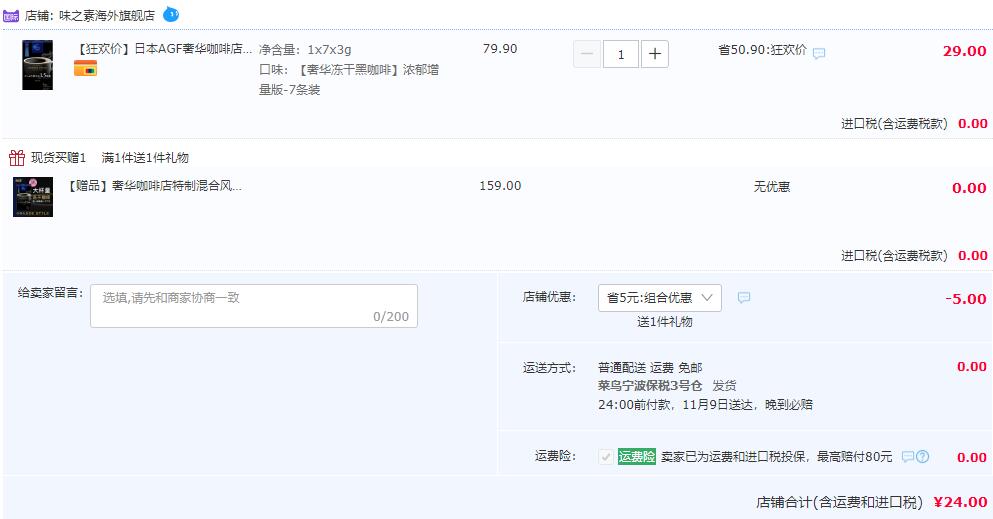The width and height of the screenshot is (993, 519).
Task: Open the 日本AGF奢华咖啡店 product title link
Action: point(165,49)
